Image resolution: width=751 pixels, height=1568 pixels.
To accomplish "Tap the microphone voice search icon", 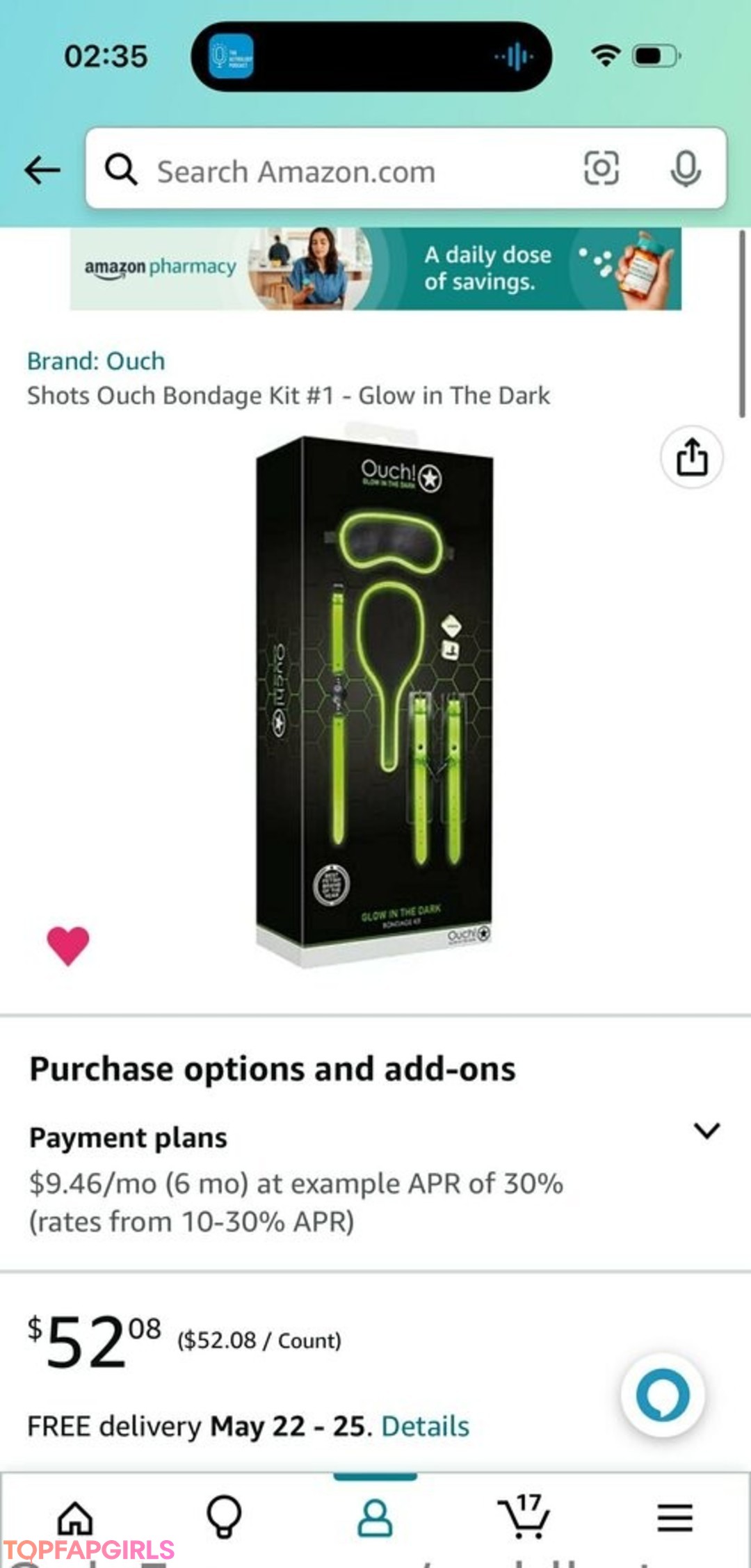I will tap(686, 169).
